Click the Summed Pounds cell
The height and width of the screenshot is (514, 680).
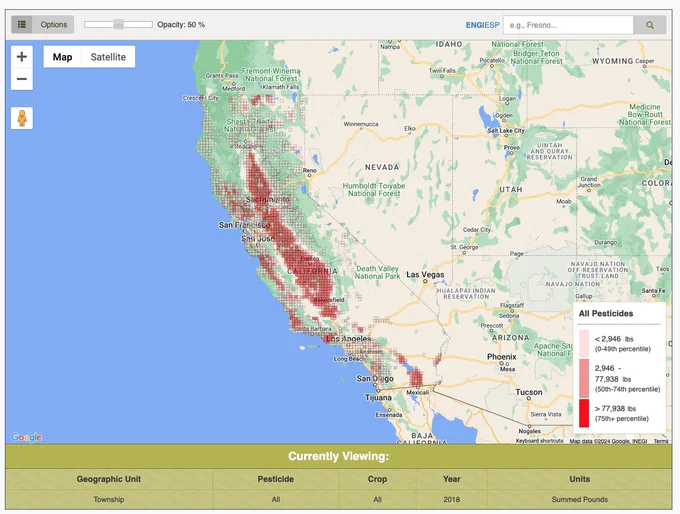click(x=579, y=499)
